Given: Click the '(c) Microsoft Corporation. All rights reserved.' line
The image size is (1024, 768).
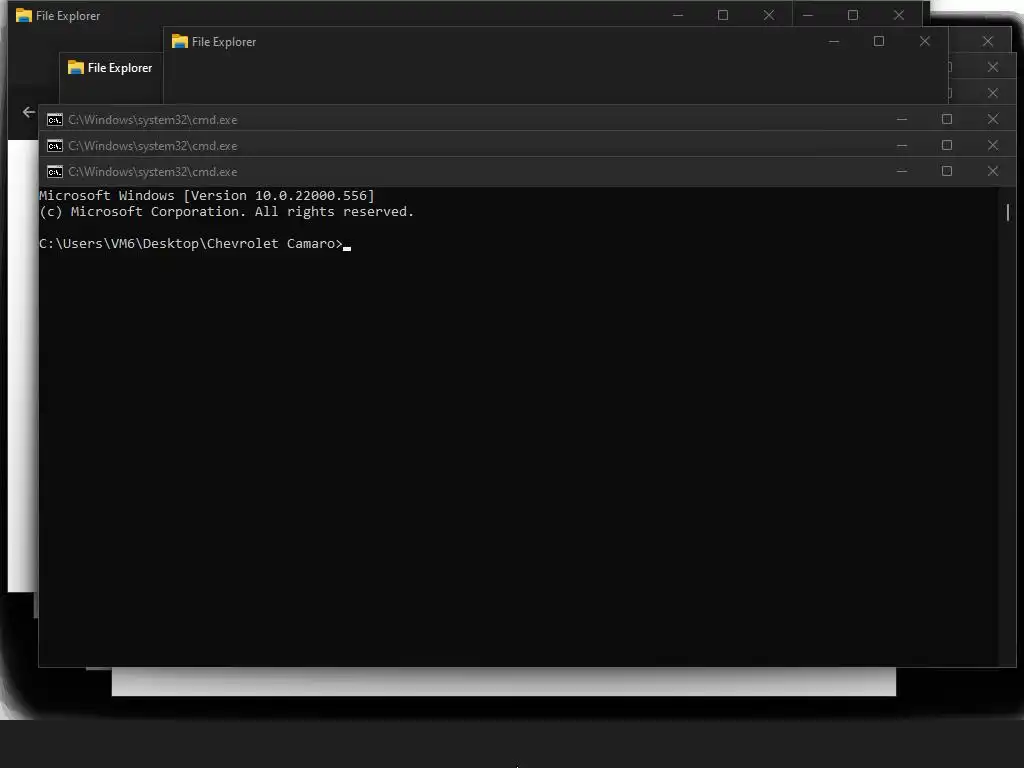Looking at the screenshot, I should [x=227, y=212].
